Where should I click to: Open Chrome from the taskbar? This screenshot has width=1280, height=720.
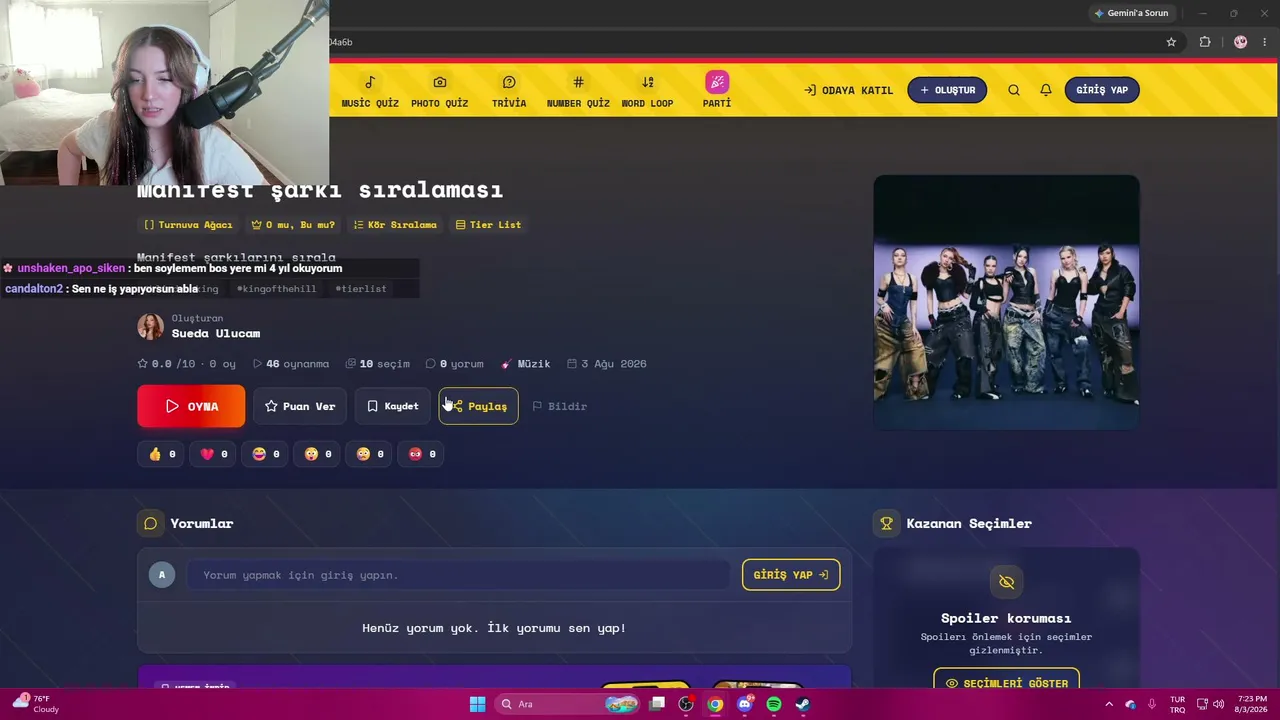(715, 704)
